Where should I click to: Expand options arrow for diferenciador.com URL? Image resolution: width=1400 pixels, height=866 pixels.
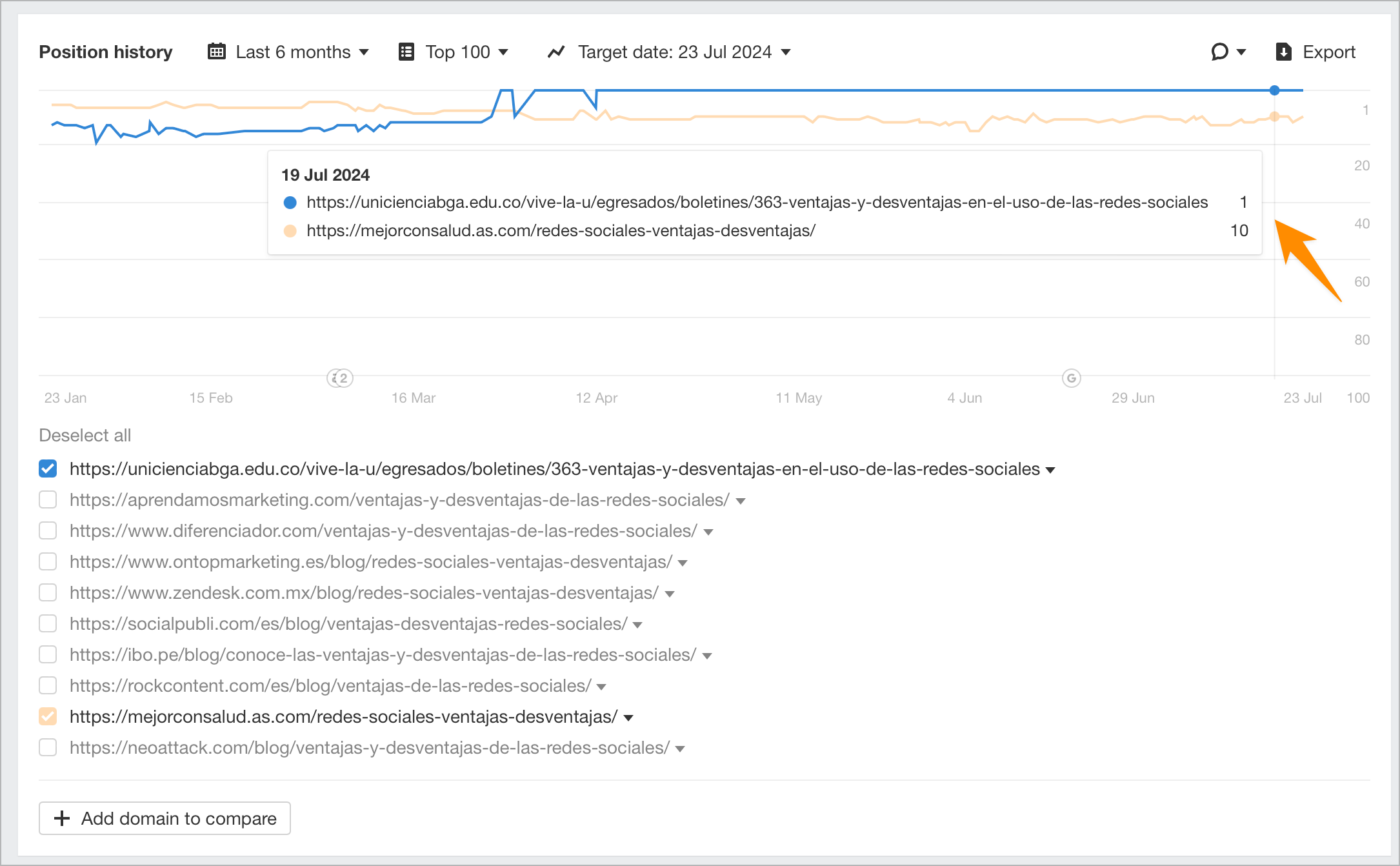pyautogui.click(x=708, y=532)
